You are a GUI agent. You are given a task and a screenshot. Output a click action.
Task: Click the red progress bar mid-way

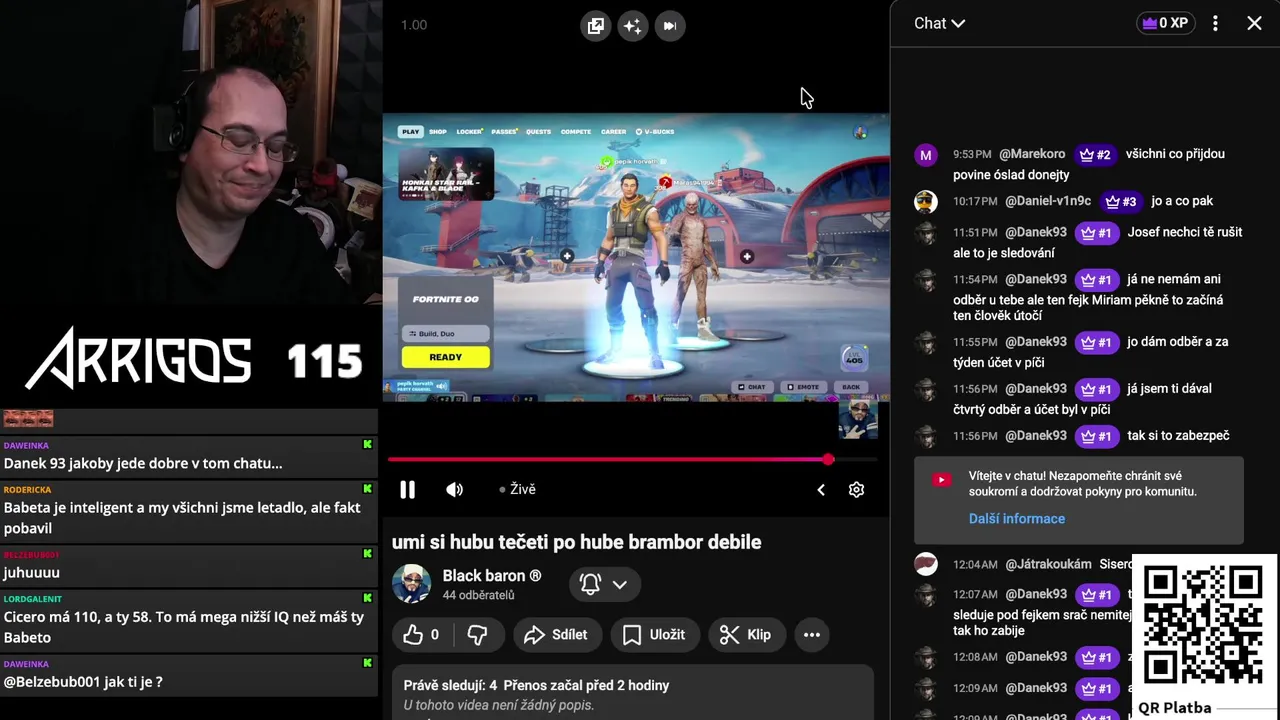click(x=608, y=459)
